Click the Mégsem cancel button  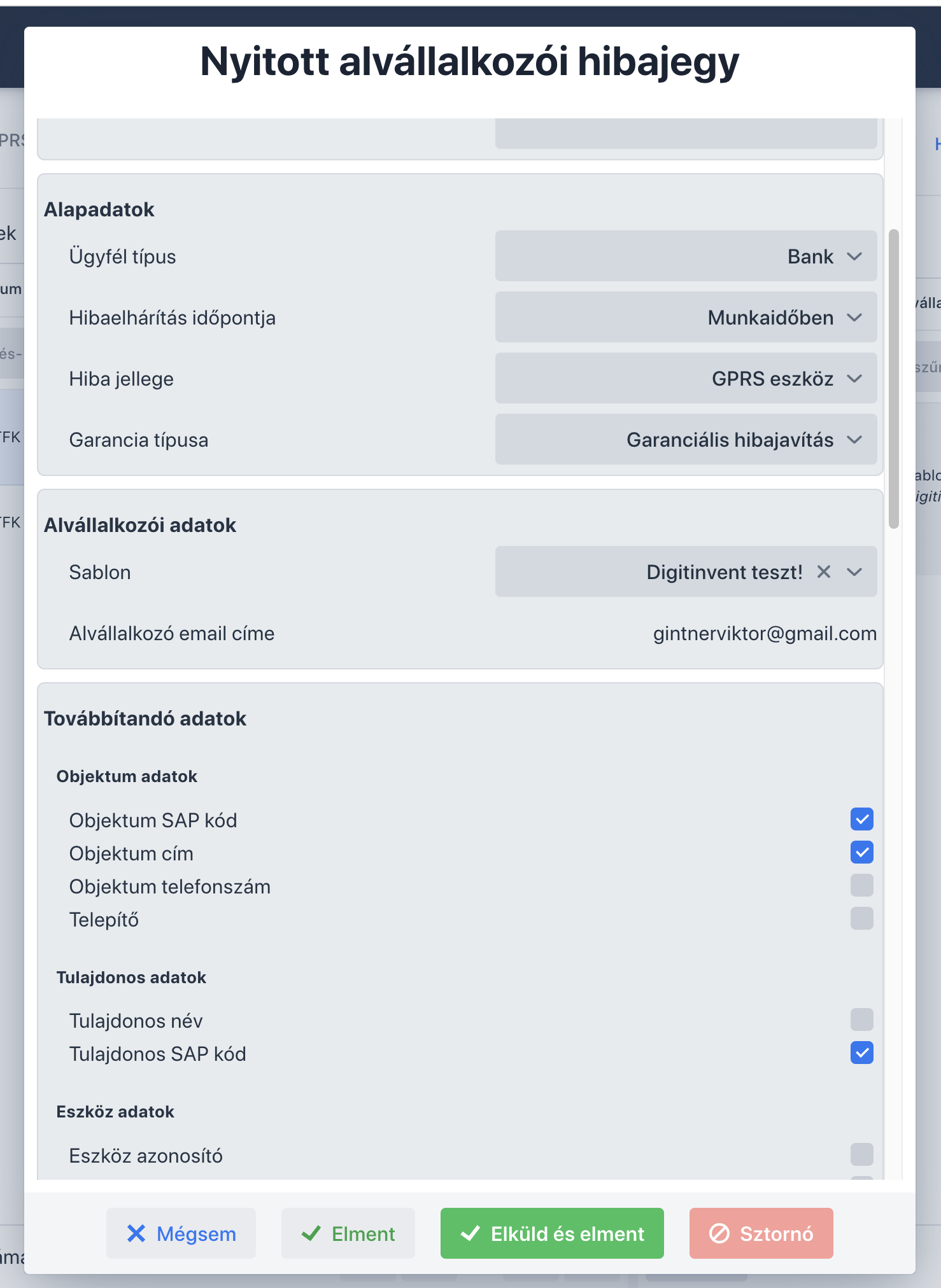click(x=181, y=1233)
